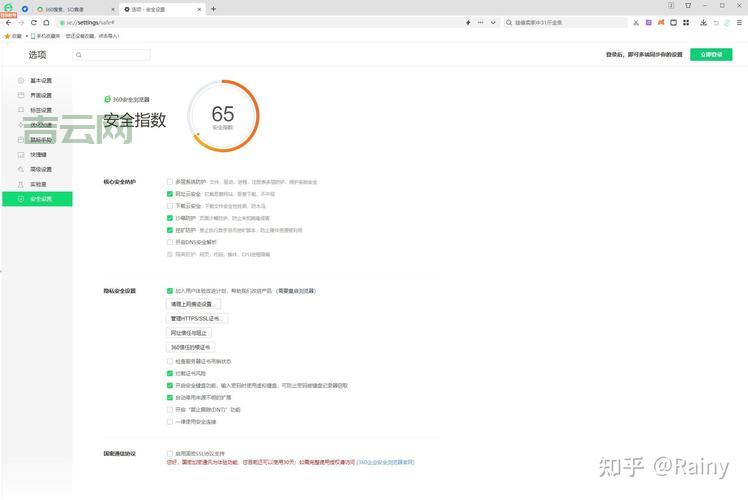Click the address bar URL field

pos(258,22)
